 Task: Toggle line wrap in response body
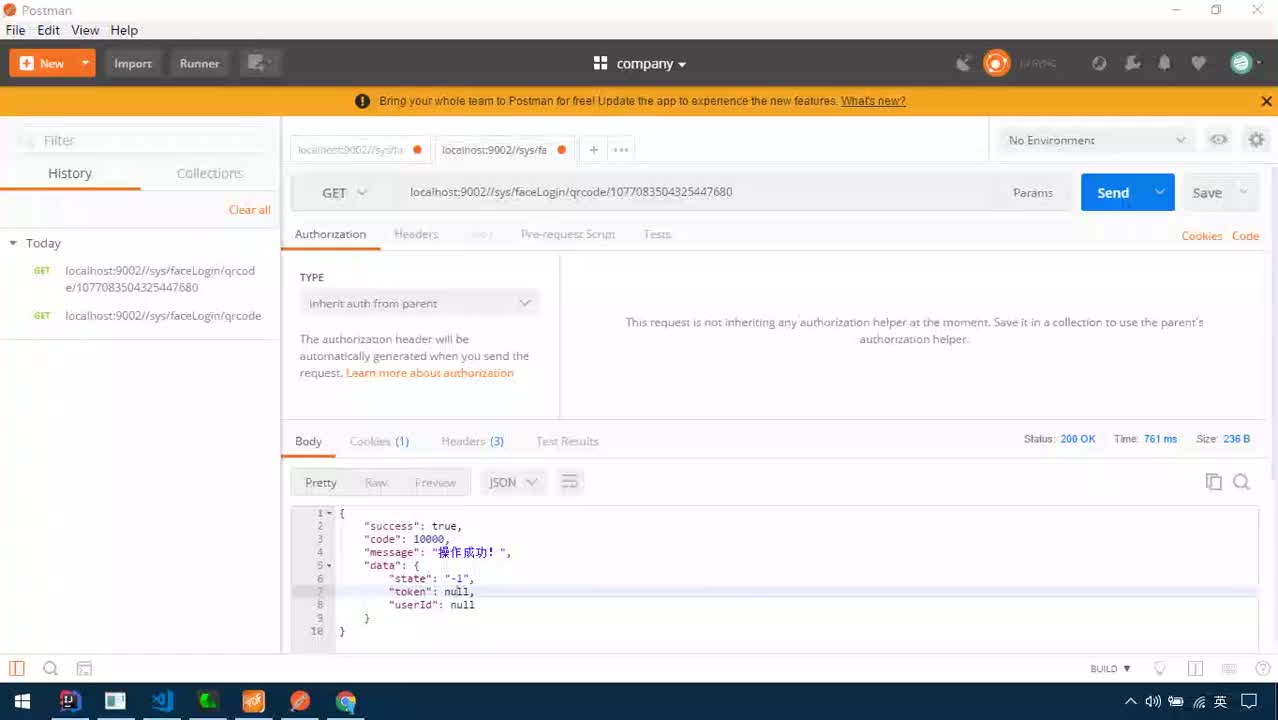(570, 483)
